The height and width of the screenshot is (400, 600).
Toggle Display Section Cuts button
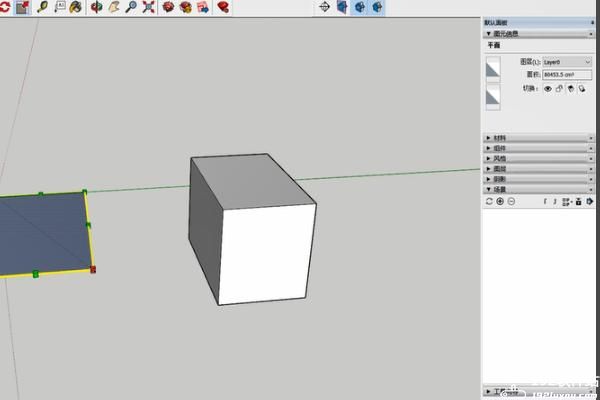(x=360, y=7)
